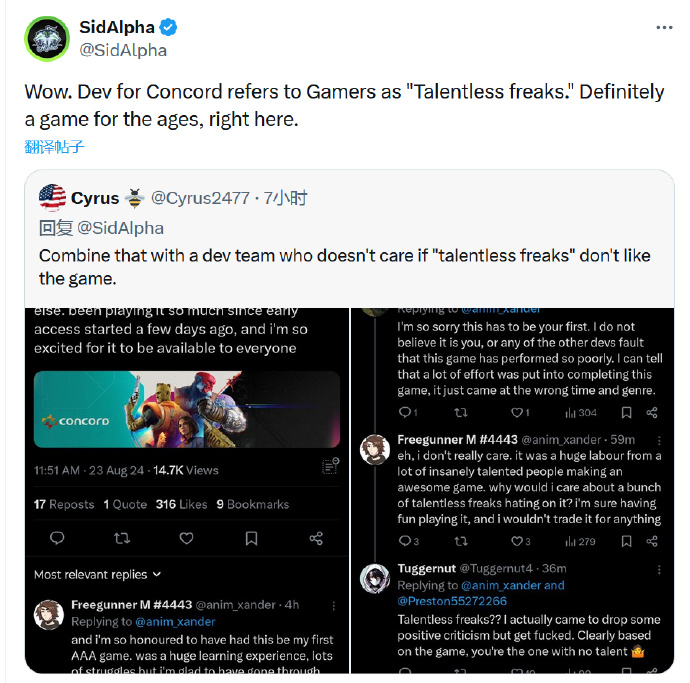Expand the 'Most relevant replies' sort dropdown
This screenshot has width=690, height=683.
tap(98, 574)
